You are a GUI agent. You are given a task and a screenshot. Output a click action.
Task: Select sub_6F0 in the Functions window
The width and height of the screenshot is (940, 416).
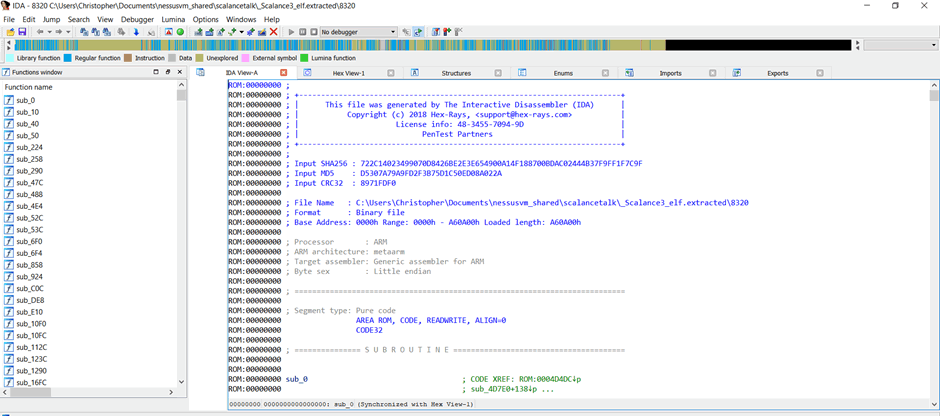click(29, 241)
